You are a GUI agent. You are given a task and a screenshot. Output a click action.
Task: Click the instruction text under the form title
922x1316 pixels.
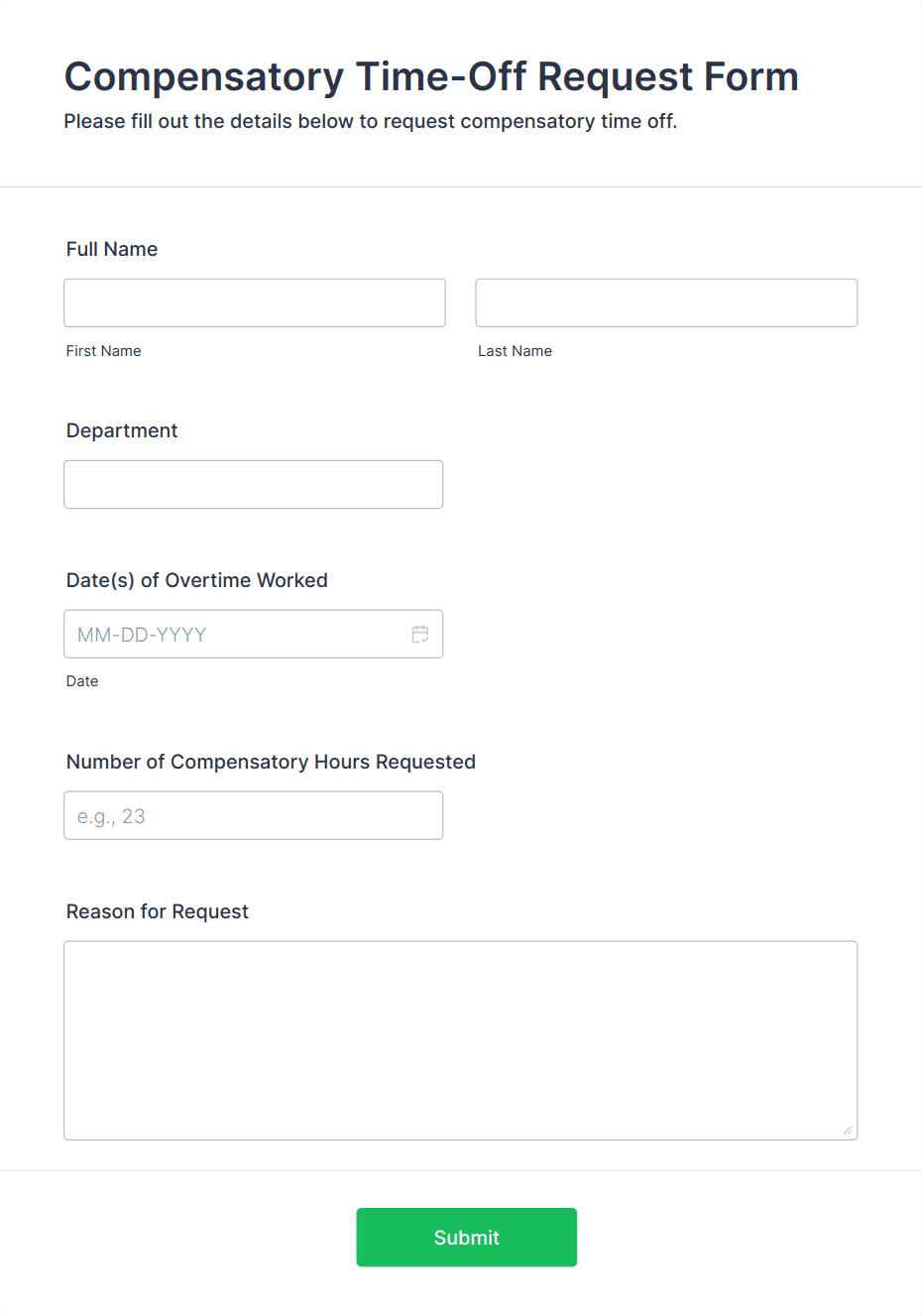371,121
